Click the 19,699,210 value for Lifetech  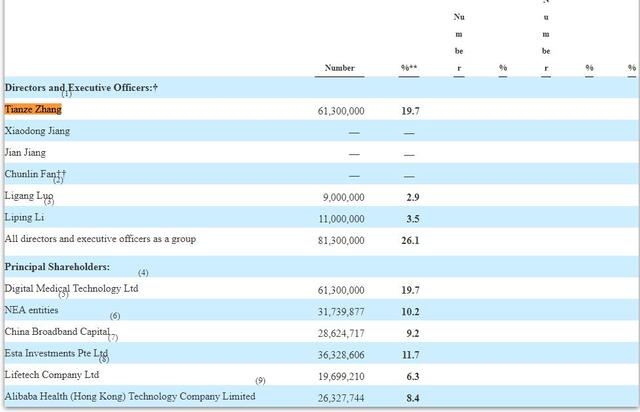pos(341,376)
